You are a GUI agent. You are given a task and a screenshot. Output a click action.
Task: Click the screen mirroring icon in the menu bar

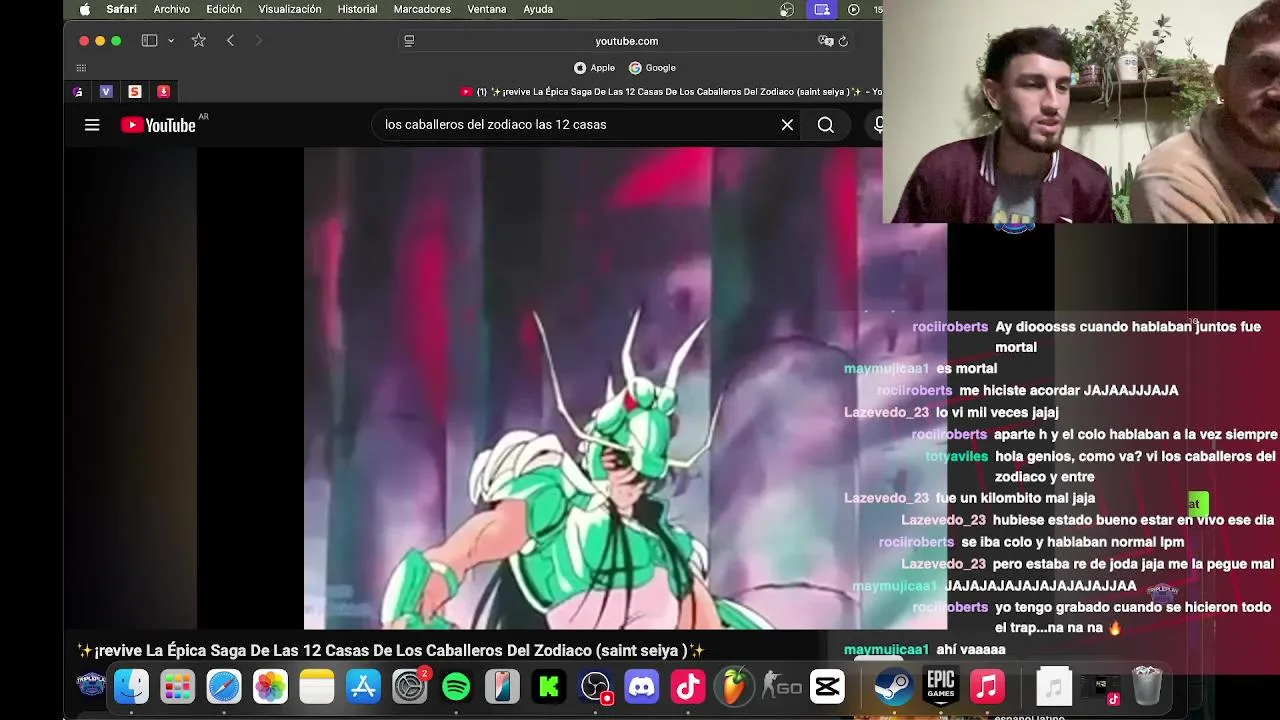click(822, 9)
